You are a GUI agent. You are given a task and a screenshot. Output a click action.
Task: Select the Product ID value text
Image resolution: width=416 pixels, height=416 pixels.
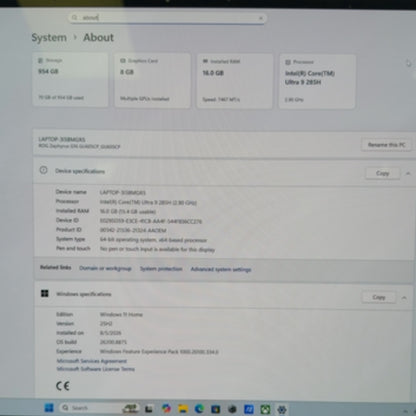133,230
